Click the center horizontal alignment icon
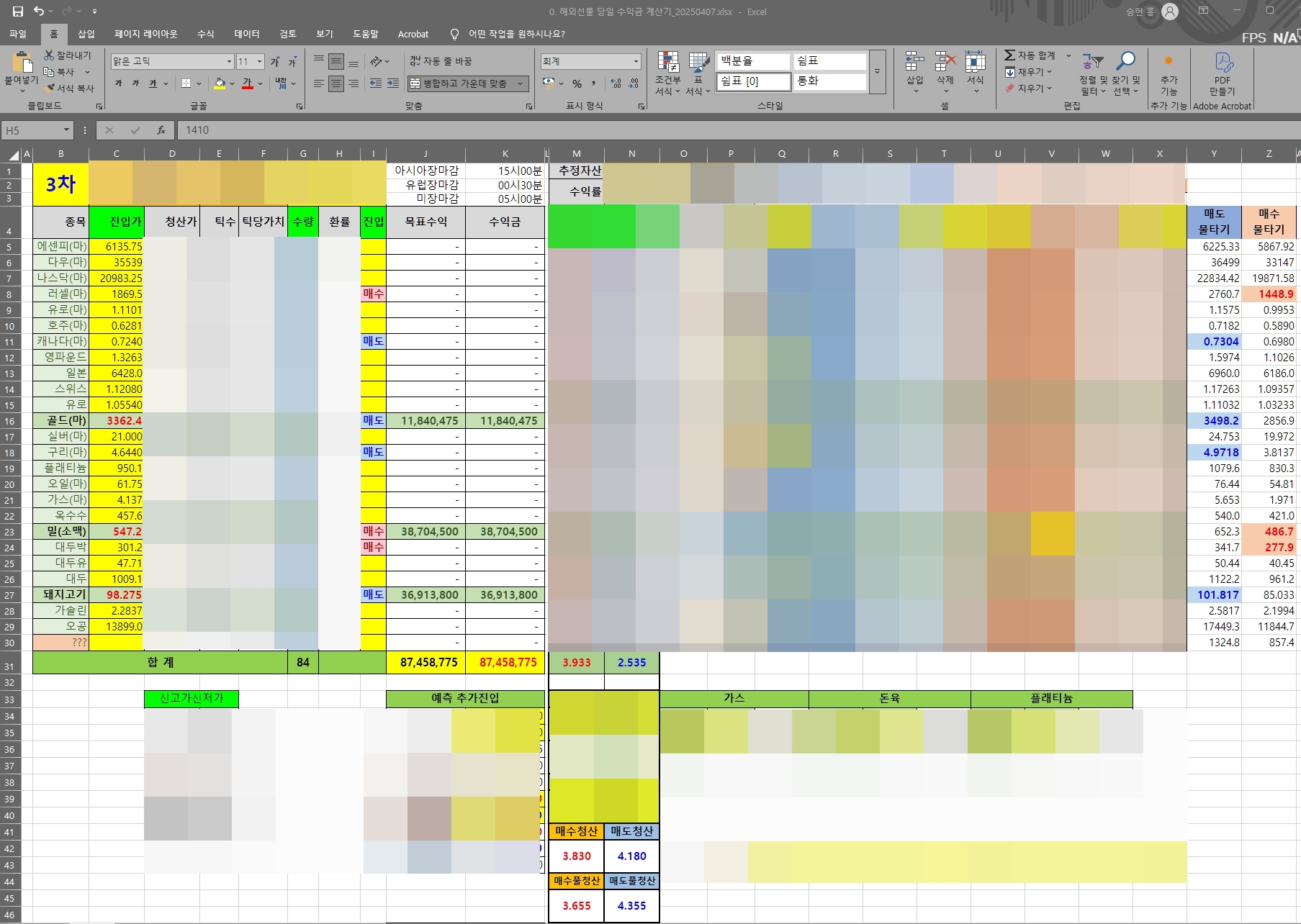Screen dimensions: 1301x924 [x=336, y=83]
